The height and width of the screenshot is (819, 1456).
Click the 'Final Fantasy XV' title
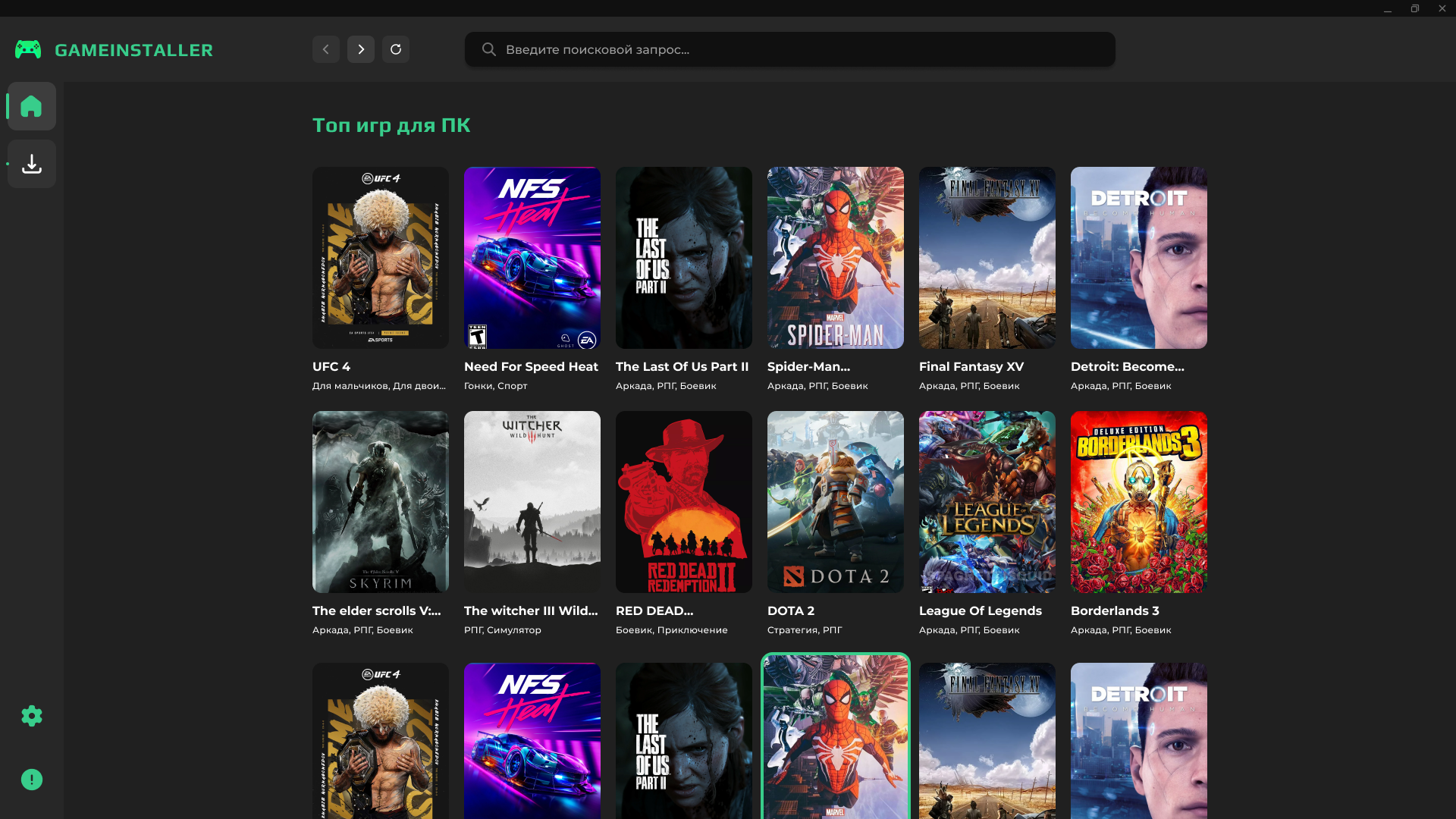tap(971, 366)
